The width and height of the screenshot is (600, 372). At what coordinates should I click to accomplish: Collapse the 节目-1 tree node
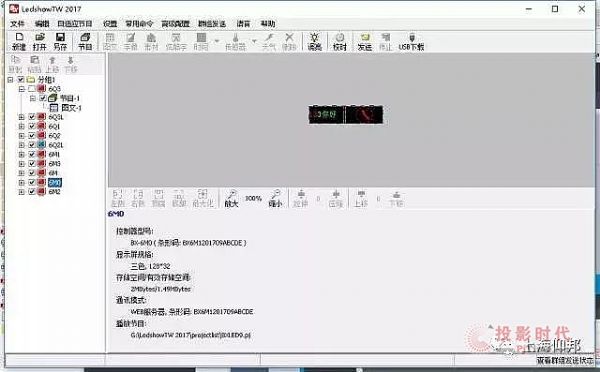coord(33,98)
